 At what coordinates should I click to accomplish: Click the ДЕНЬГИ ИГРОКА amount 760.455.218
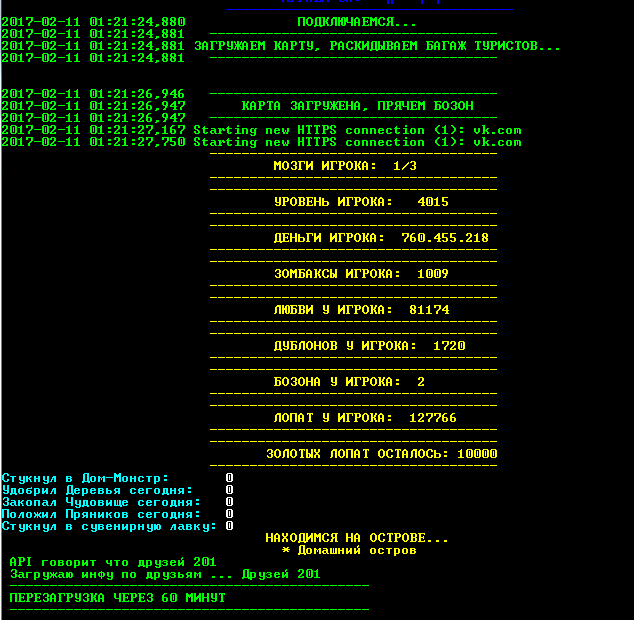[x=445, y=238]
